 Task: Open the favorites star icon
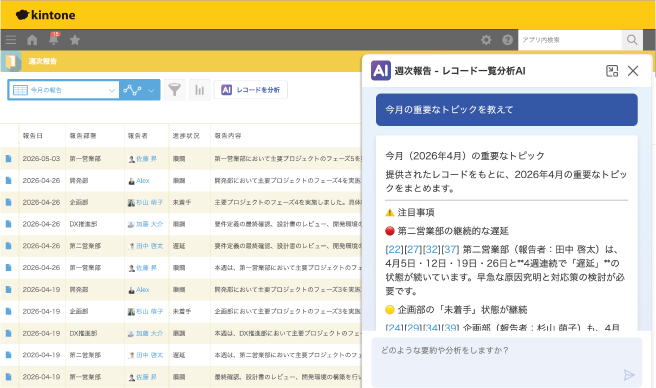(75, 40)
